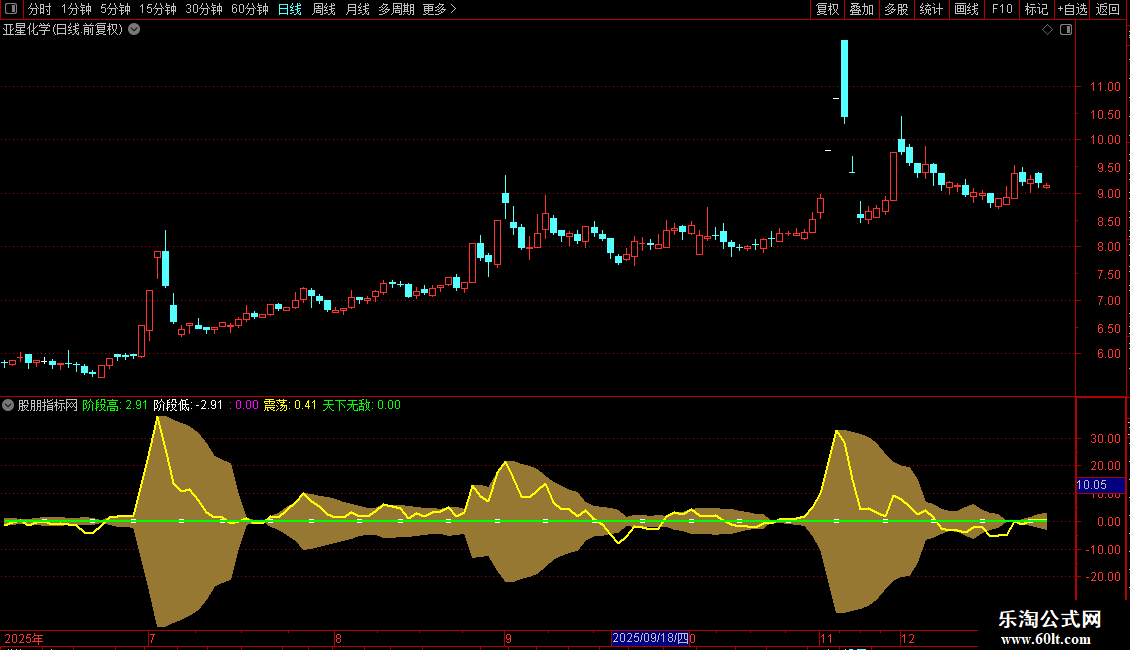The width and height of the screenshot is (1130, 650).
Task: Click the 震荡: 0.41 indicator readout
Action: tap(290, 405)
